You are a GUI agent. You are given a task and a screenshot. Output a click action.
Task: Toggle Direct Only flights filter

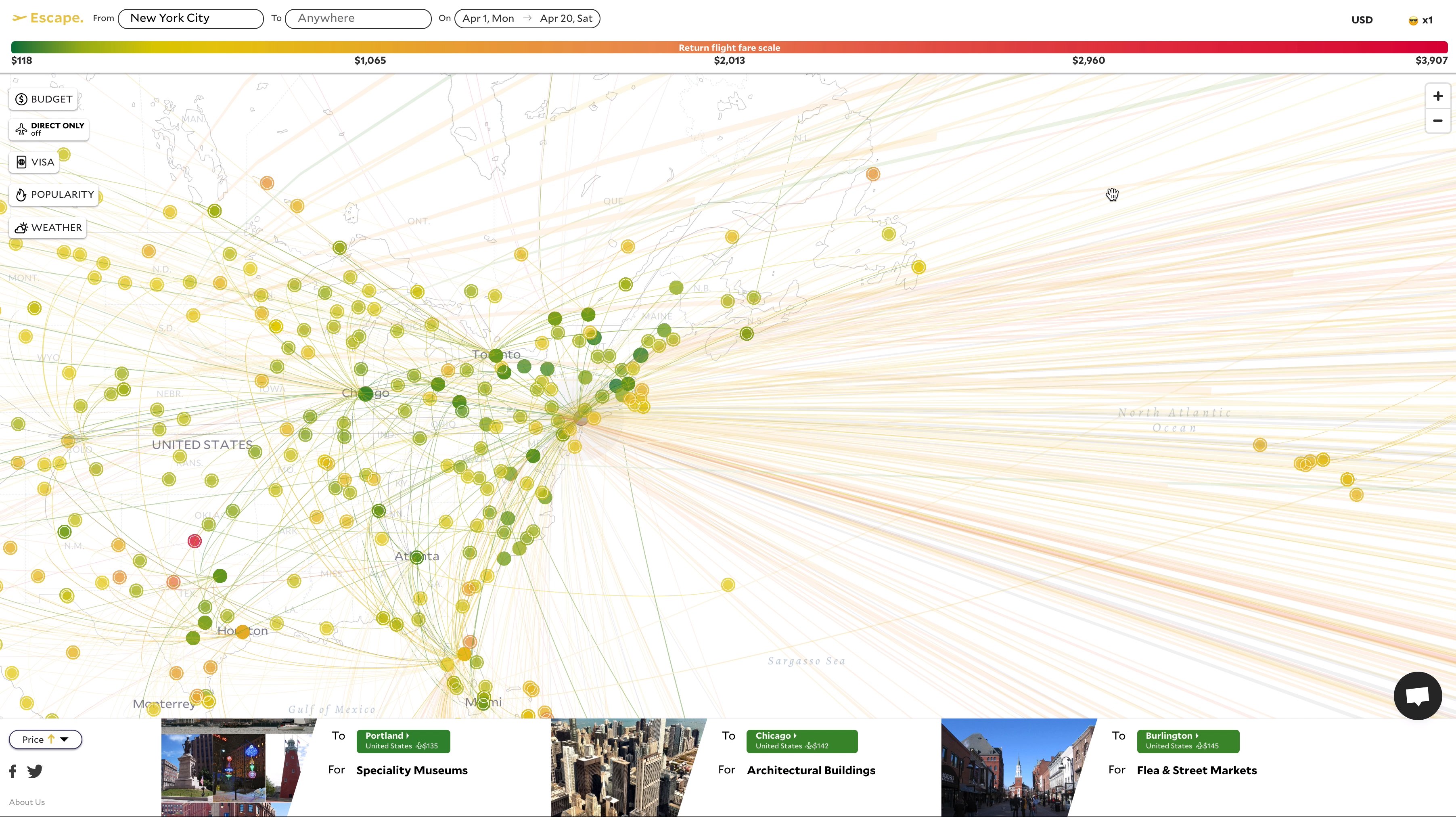click(49, 130)
